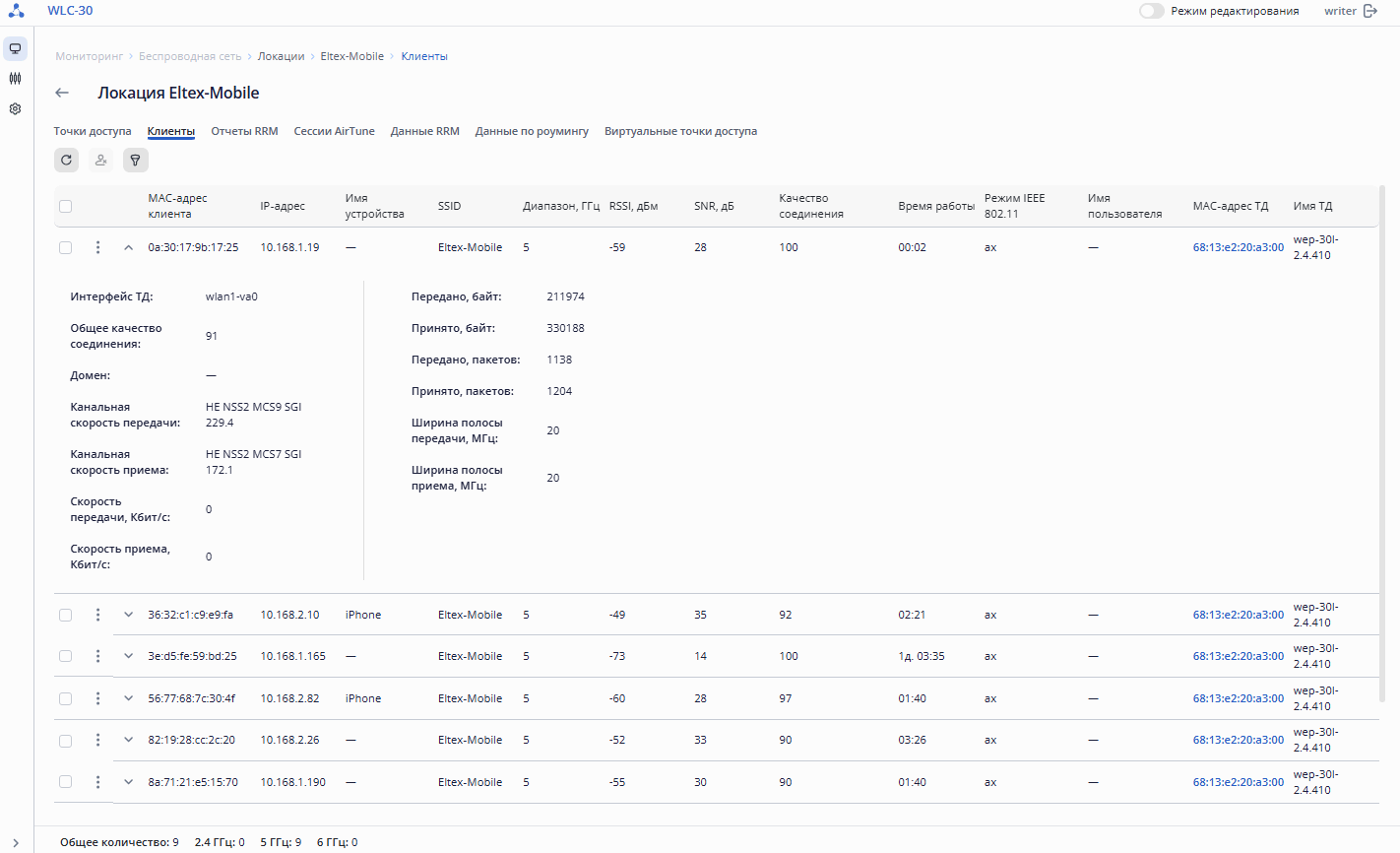Expand the left sidebar with bottom arrow
1400x853 pixels.
pyautogui.click(x=16, y=842)
